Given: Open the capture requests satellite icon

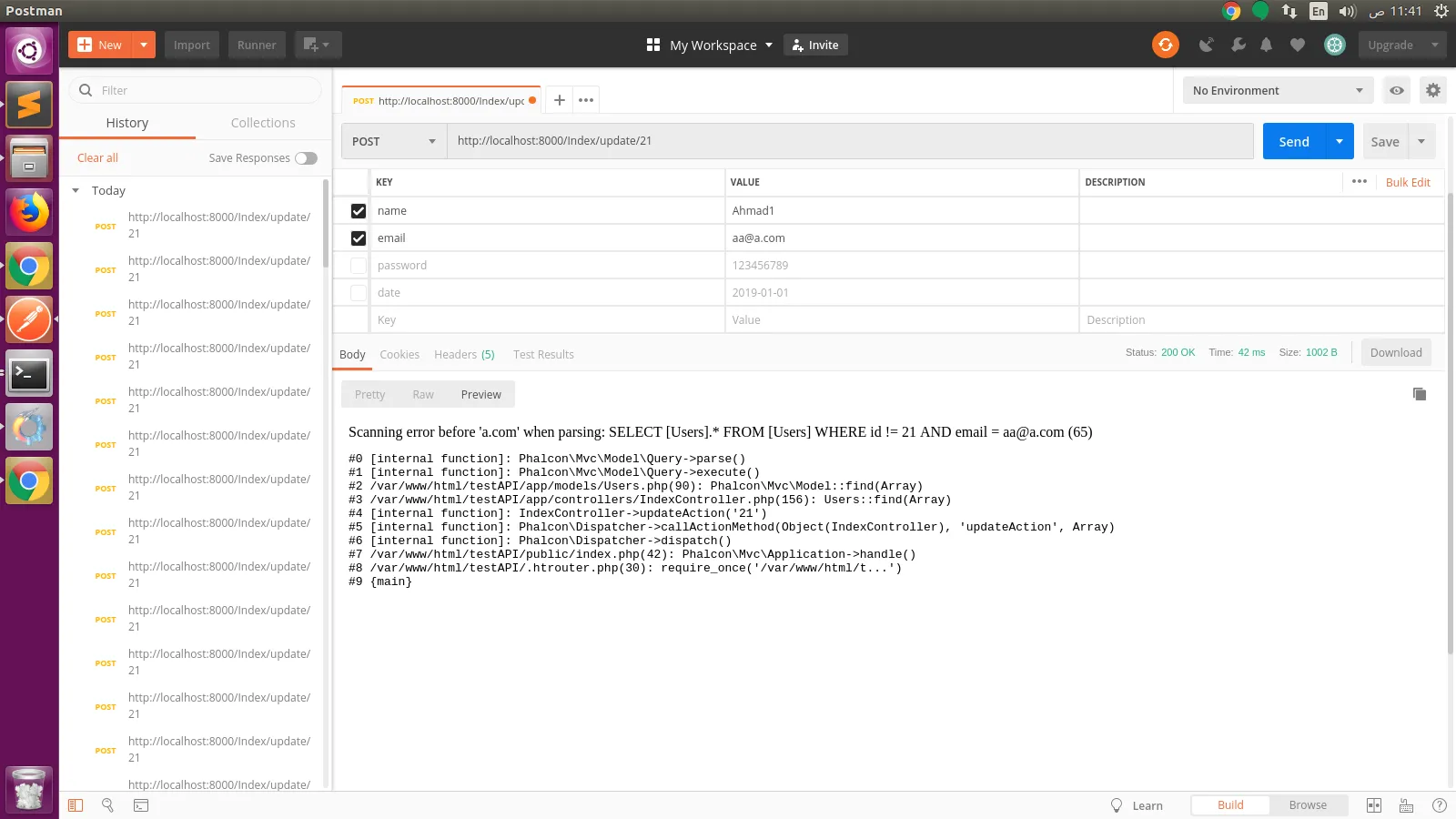Looking at the screenshot, I should click(1207, 45).
